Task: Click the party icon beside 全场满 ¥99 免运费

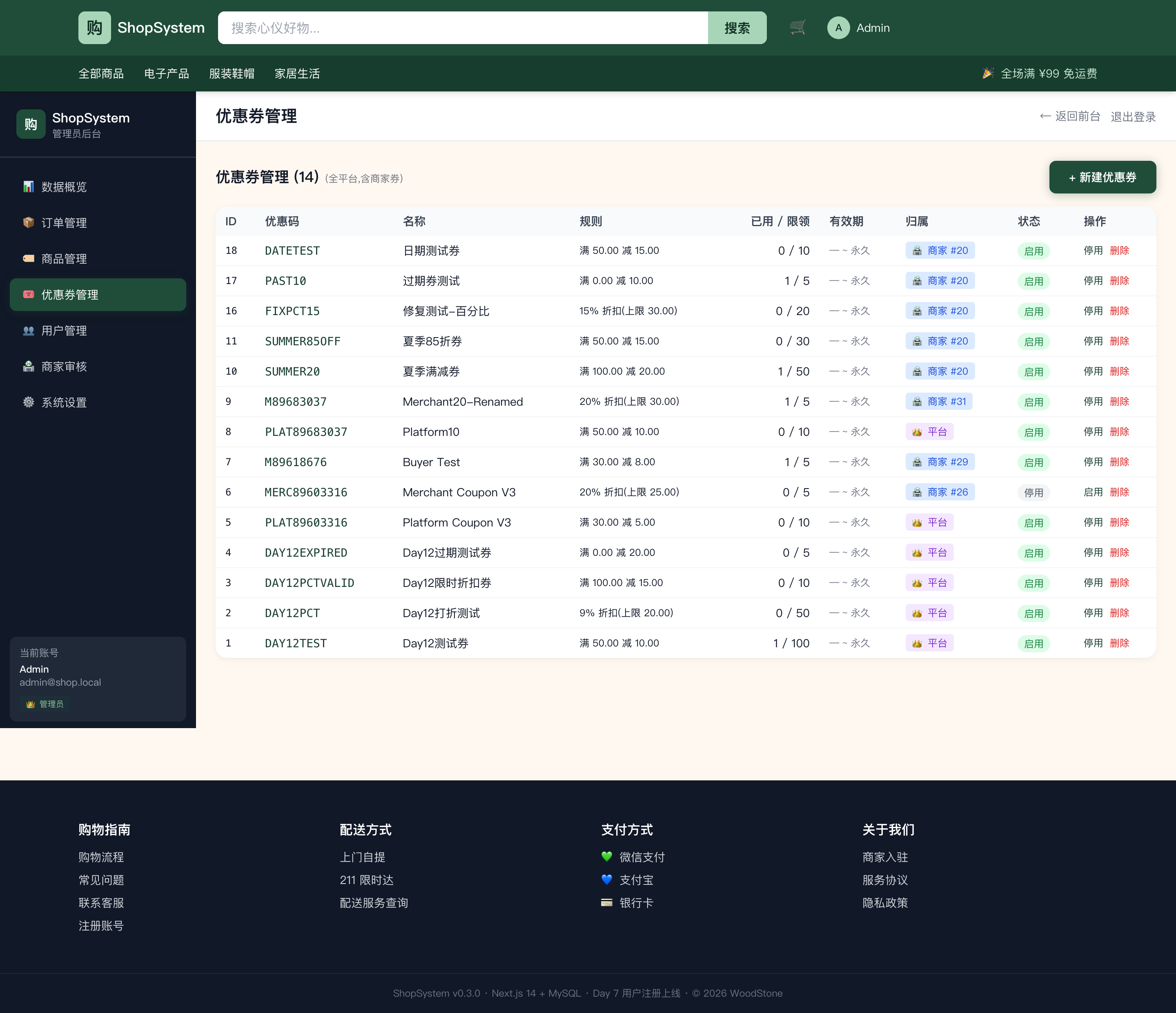Action: coord(988,73)
